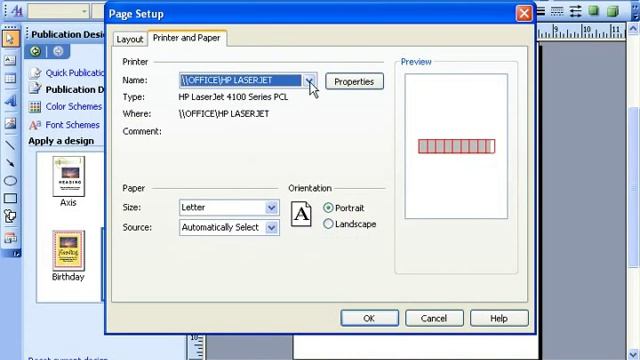Click the Color Schemes grid icon
Viewport: 640px width, 360px height.
(x=35, y=107)
